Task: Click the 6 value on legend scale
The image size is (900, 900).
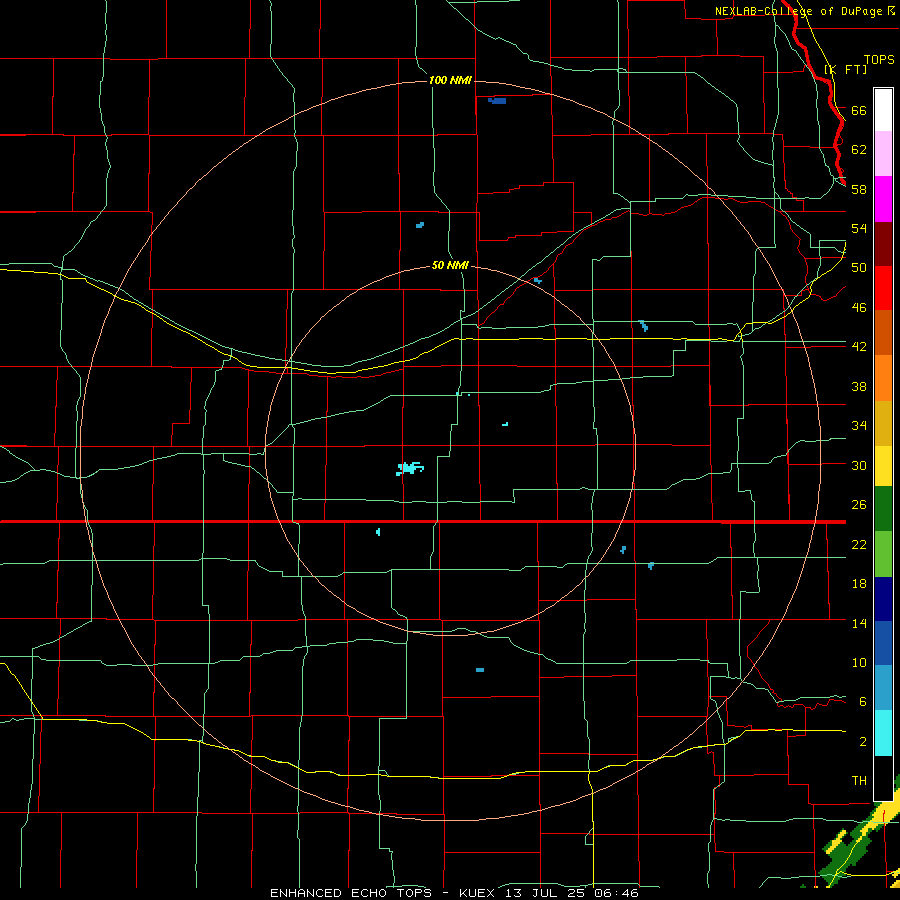Action: 863,702
